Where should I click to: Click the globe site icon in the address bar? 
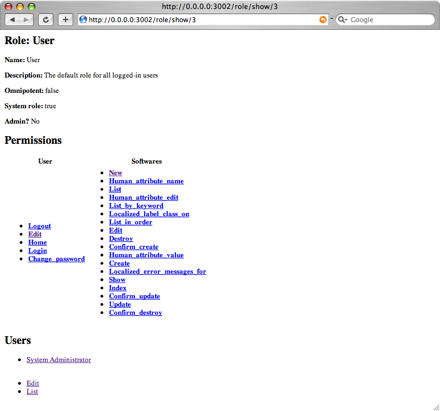[x=83, y=20]
